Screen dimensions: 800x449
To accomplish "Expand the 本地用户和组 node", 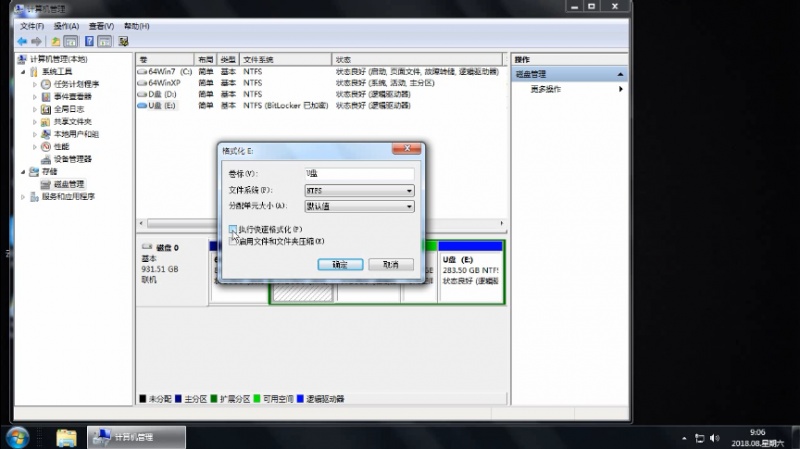I will pos(35,134).
